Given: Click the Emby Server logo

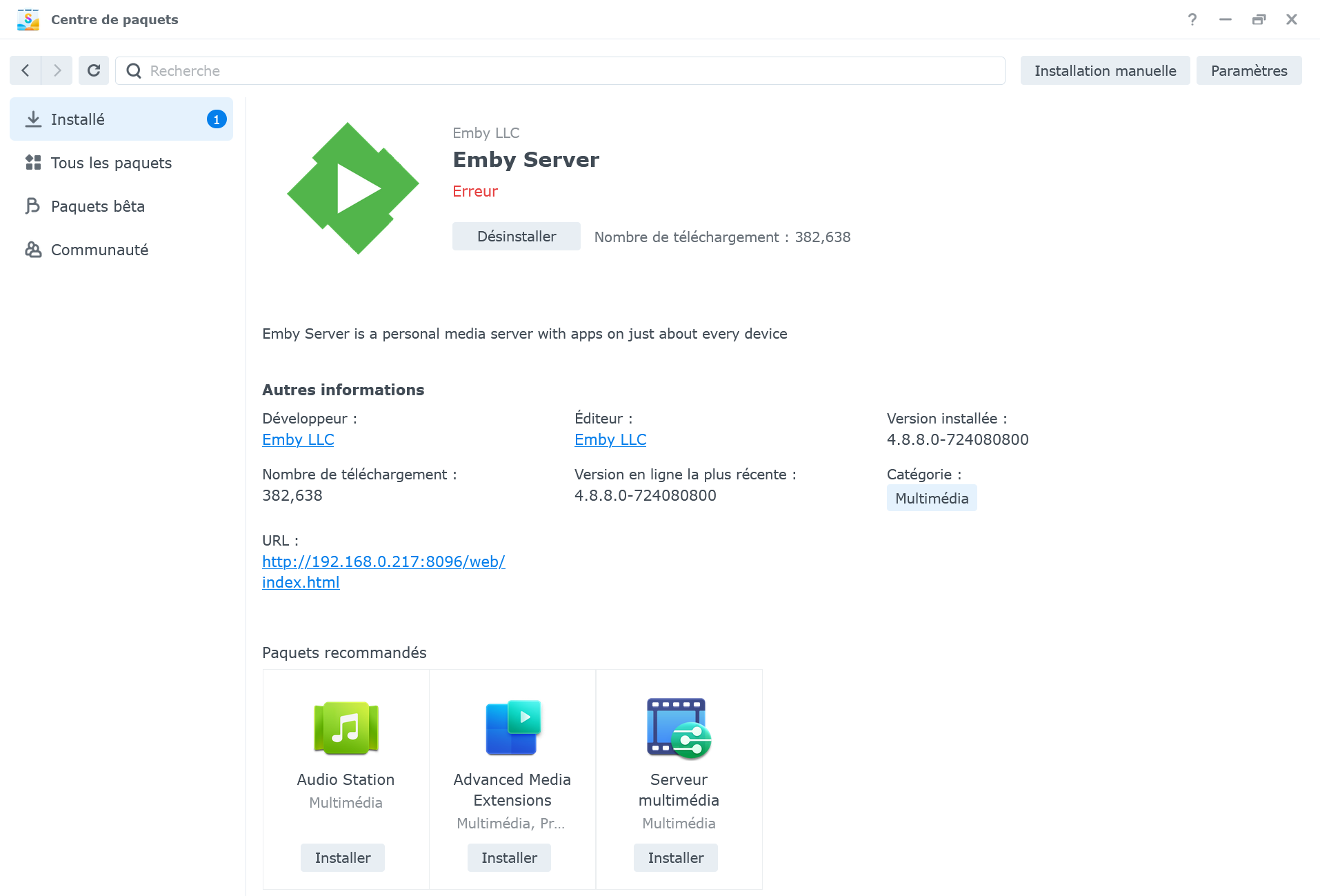Looking at the screenshot, I should pos(353,188).
